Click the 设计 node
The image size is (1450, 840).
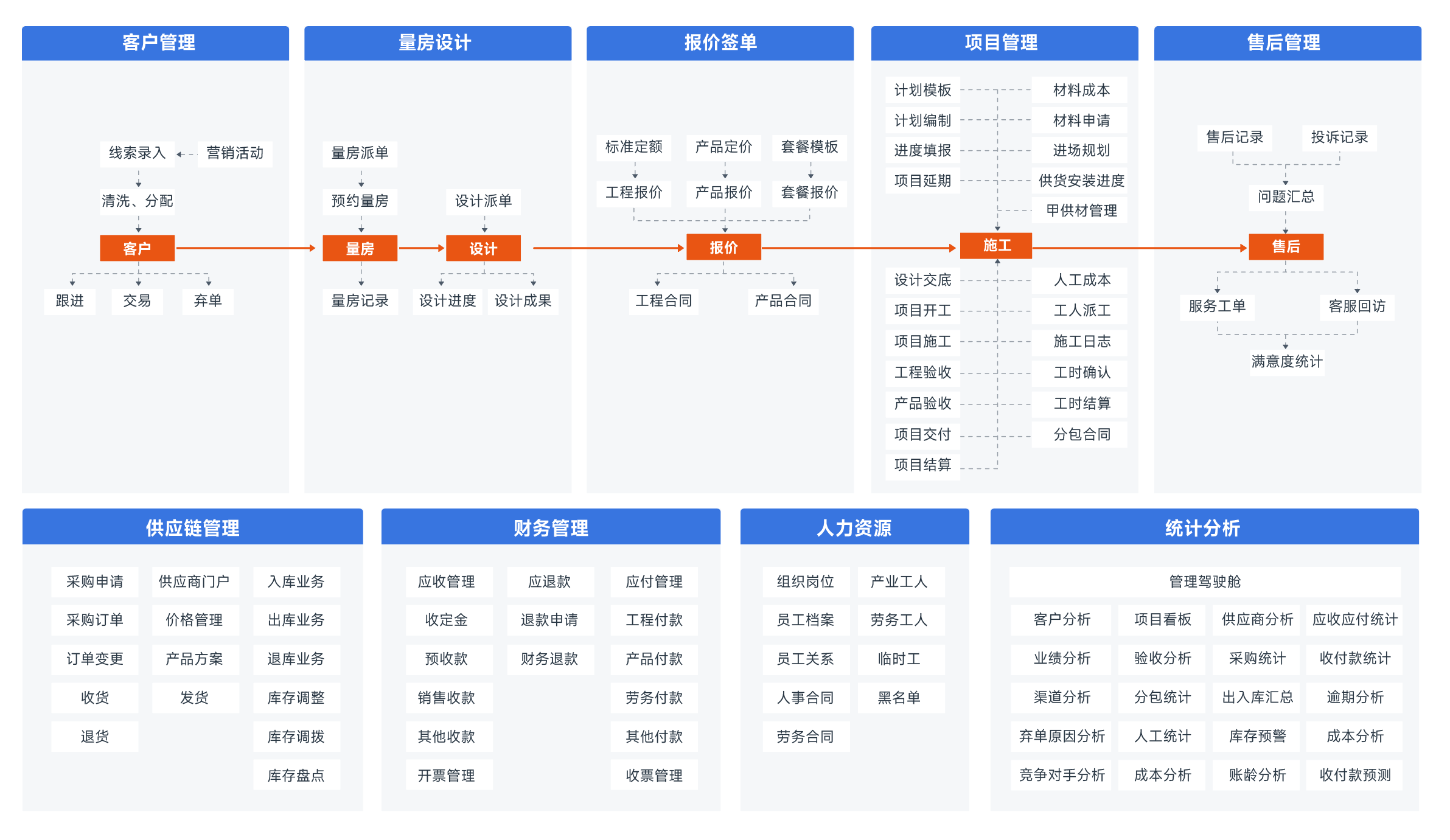click(x=483, y=248)
